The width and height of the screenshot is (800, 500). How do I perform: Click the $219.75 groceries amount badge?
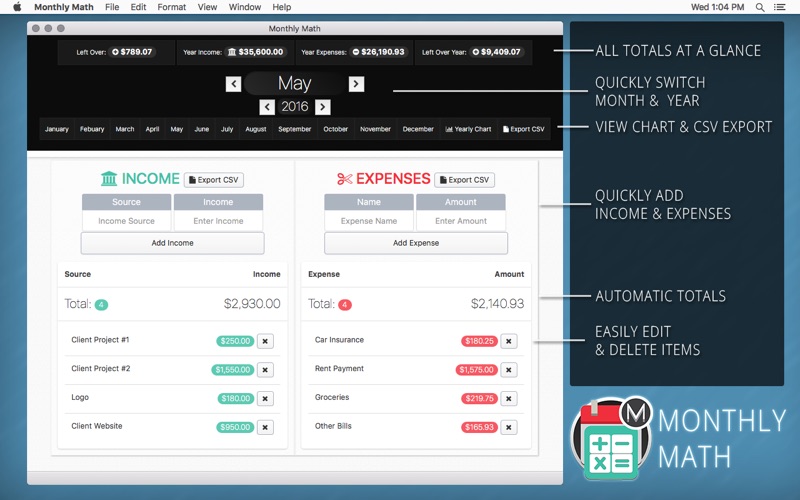click(x=479, y=398)
